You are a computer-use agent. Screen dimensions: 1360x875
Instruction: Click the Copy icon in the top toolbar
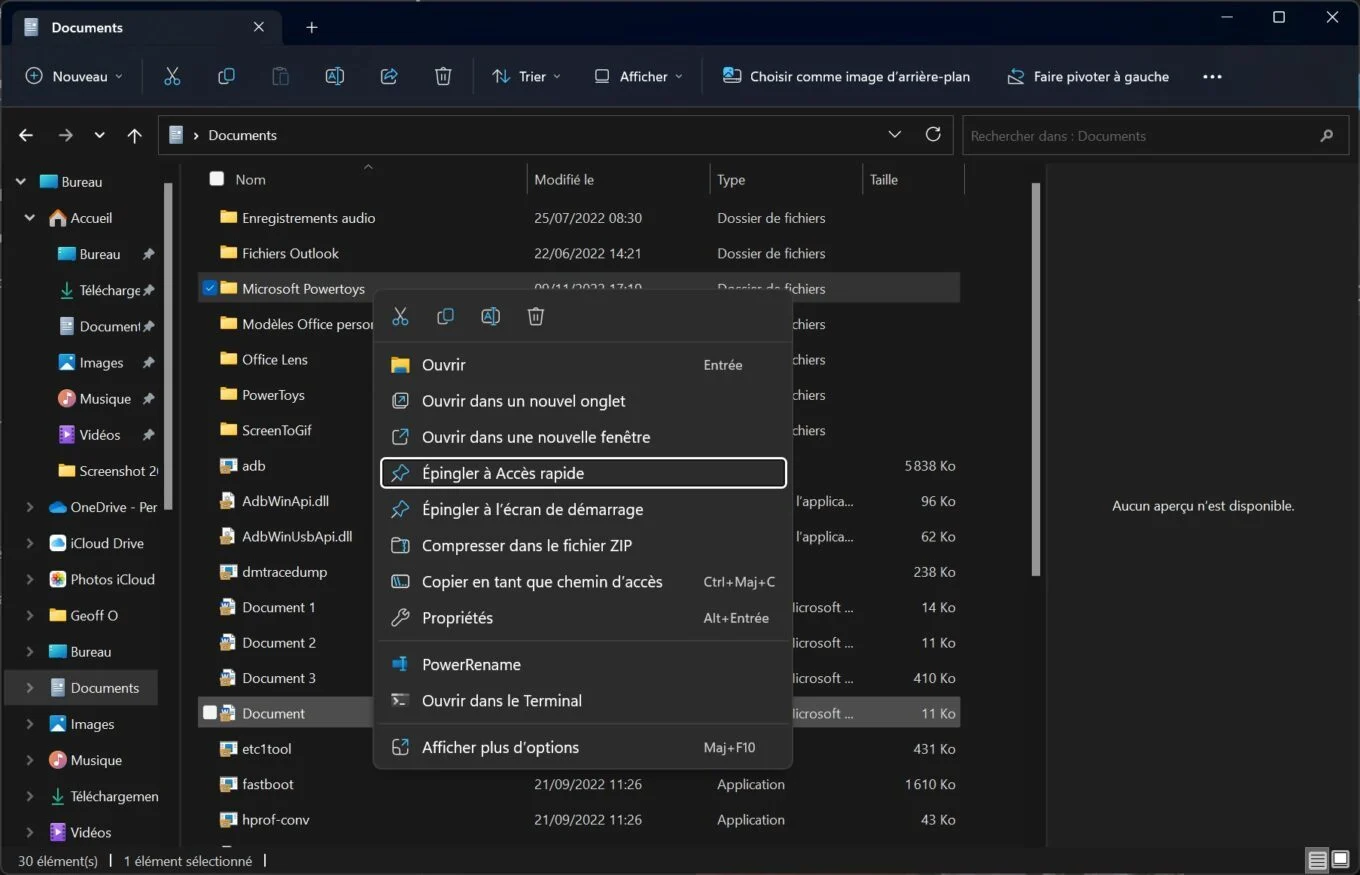226,76
